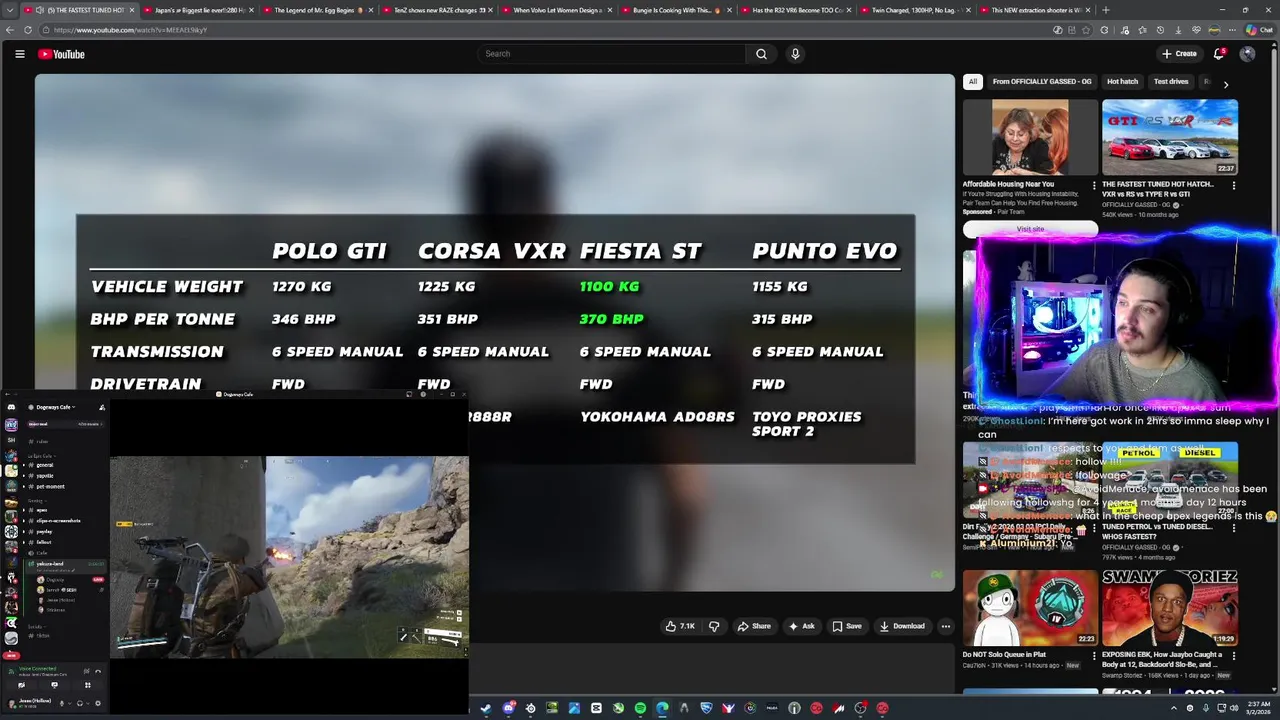
Task: Open Xbox app from the taskbar
Action: point(618,708)
